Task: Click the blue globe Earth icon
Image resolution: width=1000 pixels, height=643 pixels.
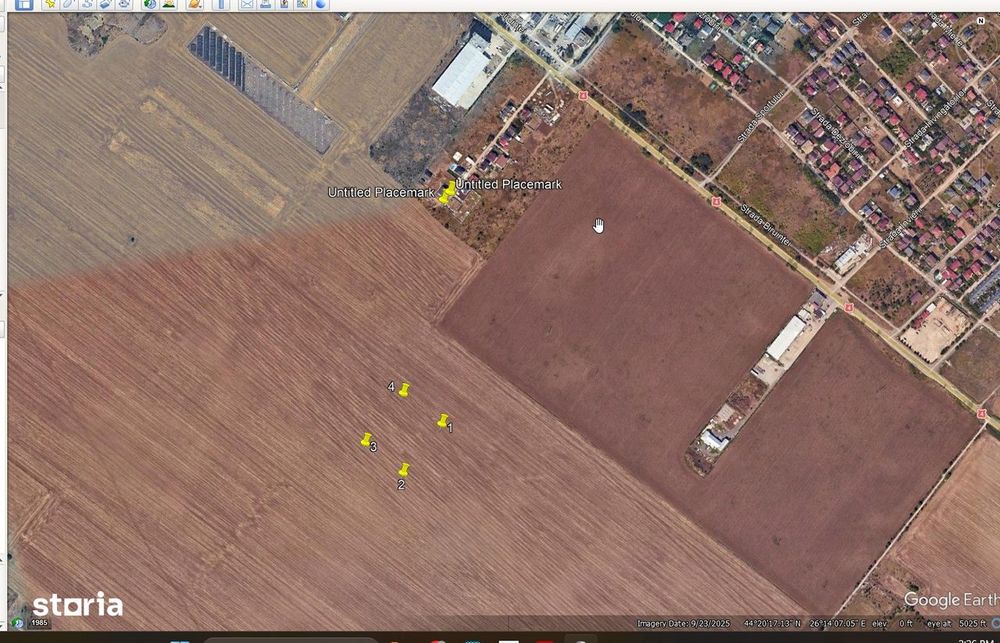Action: click(321, 4)
